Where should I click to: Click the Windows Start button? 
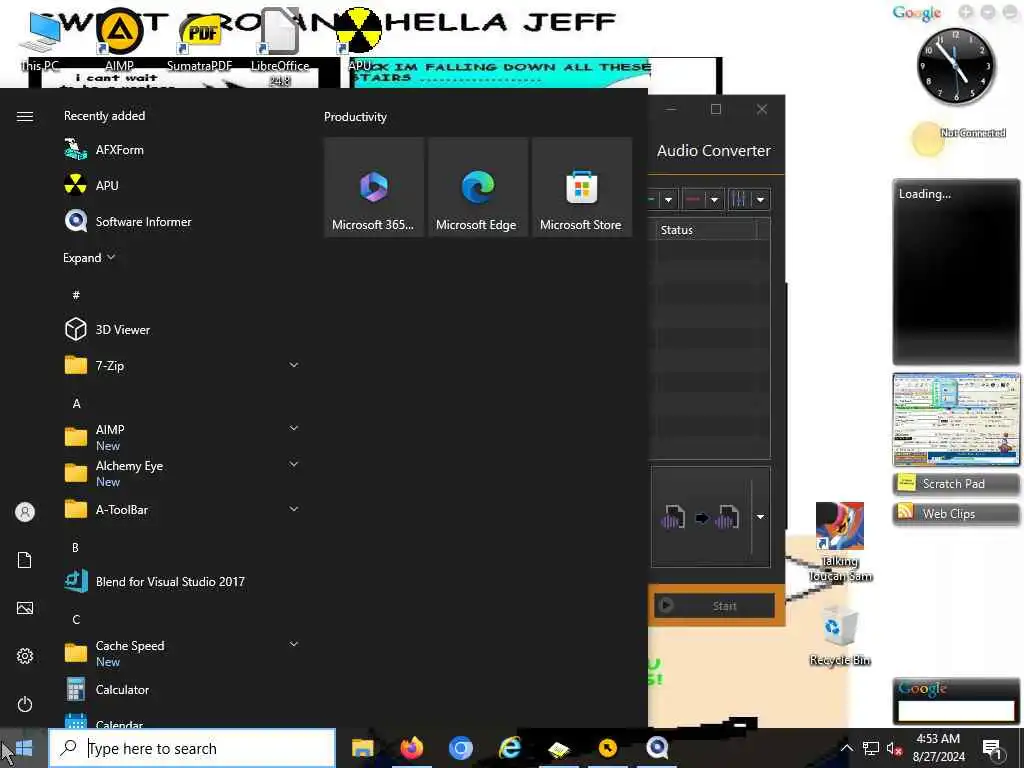(x=24, y=748)
